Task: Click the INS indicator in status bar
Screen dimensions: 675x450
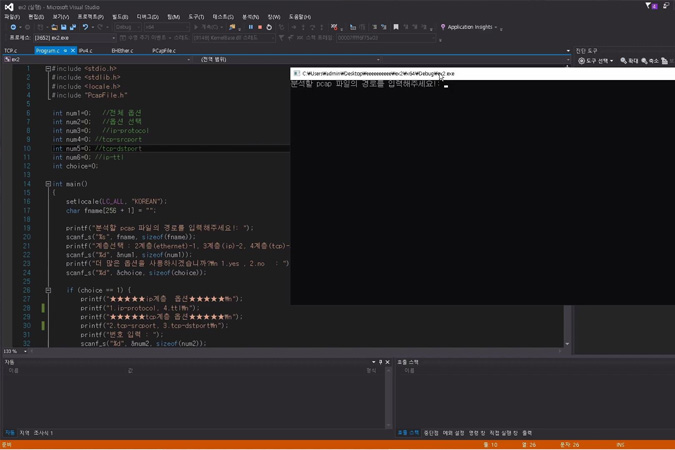Action: click(x=620, y=445)
